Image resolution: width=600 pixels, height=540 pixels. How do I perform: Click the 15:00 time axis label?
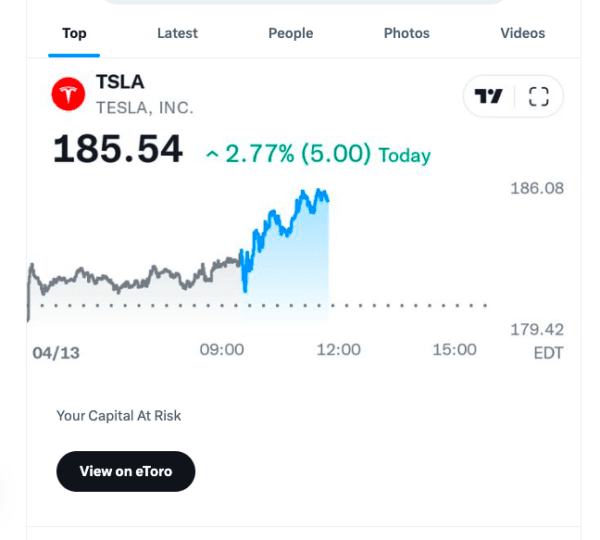click(x=454, y=350)
